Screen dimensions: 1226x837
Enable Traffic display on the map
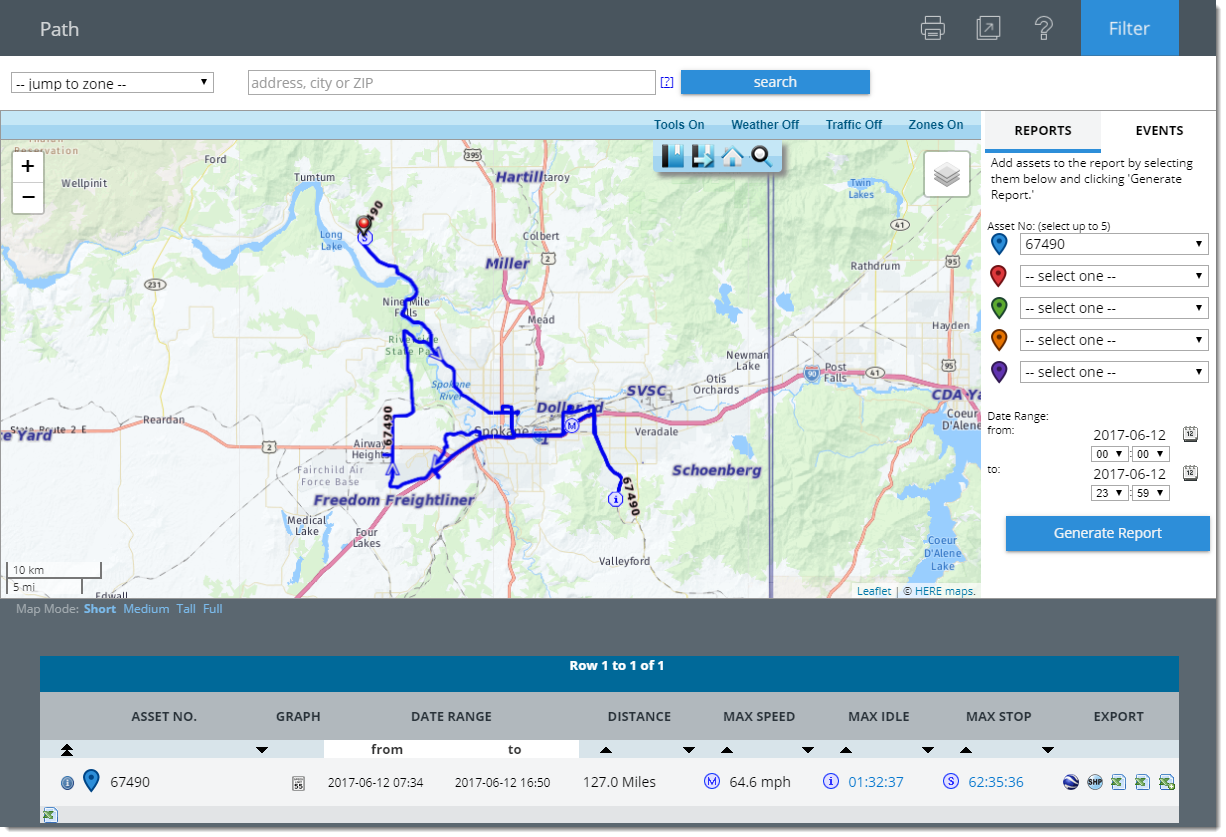852,124
